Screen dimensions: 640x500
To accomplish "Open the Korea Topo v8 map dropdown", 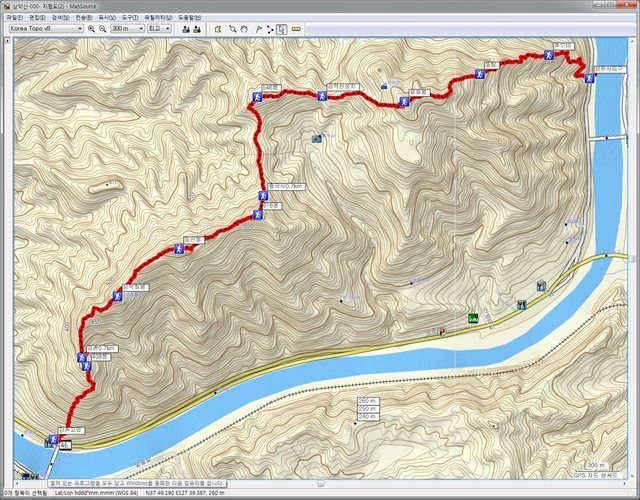I will tap(46, 29).
